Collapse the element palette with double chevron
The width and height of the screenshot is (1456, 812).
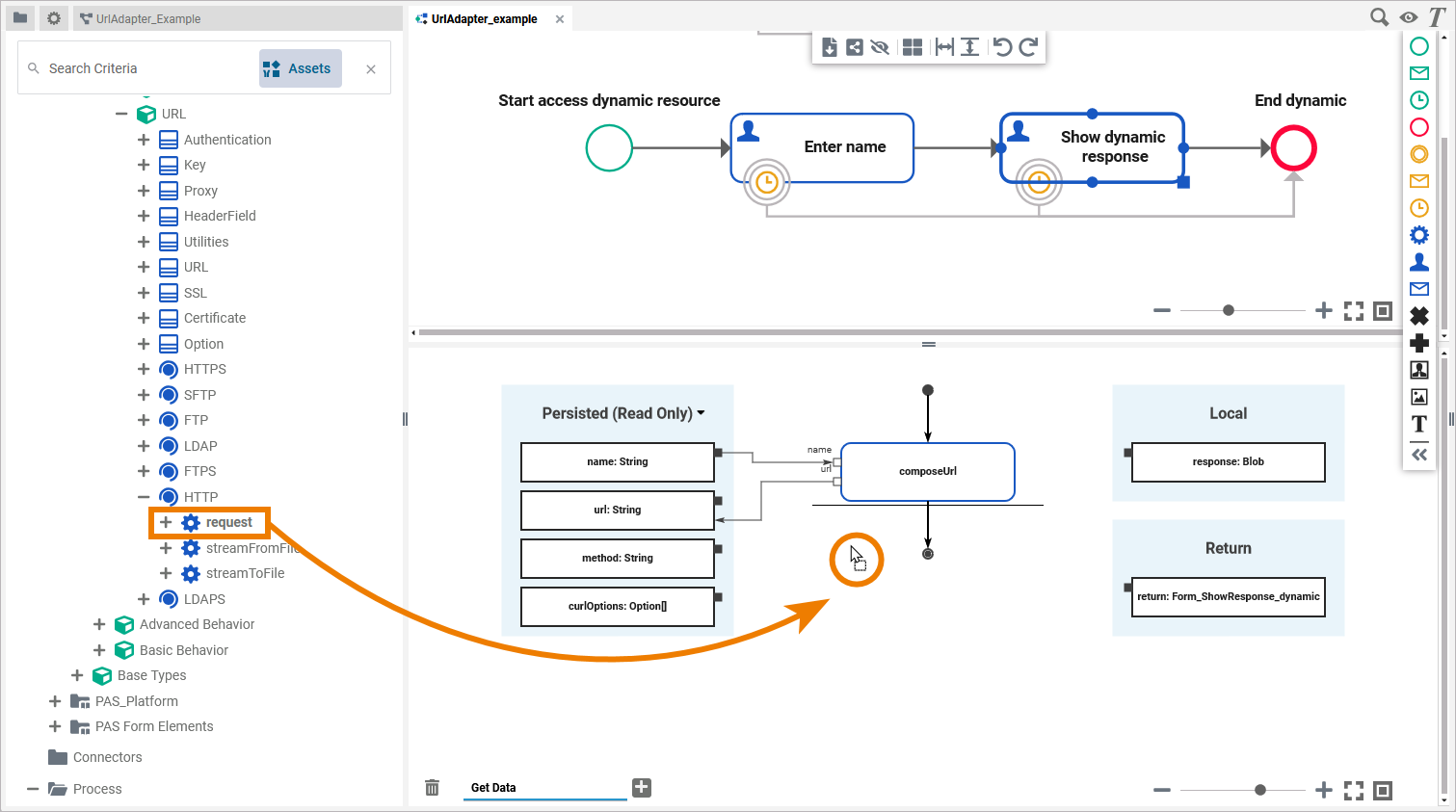pos(1418,455)
